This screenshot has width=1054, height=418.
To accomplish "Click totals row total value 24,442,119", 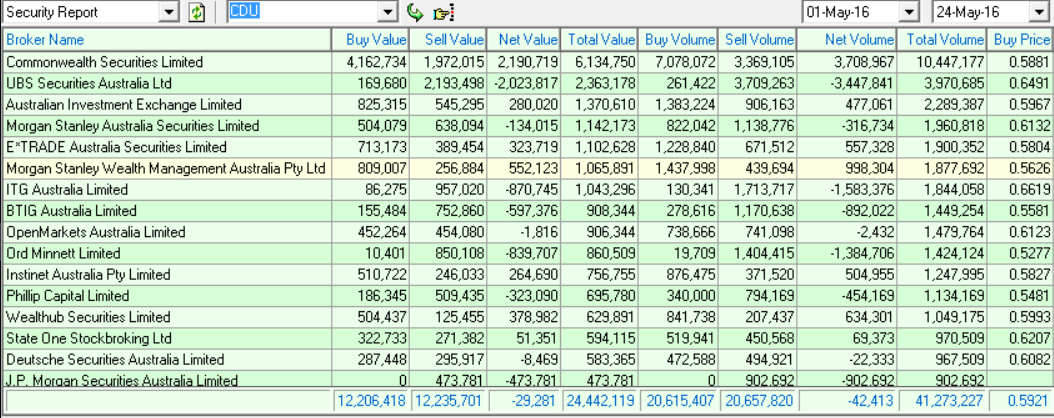I will [x=601, y=401].
